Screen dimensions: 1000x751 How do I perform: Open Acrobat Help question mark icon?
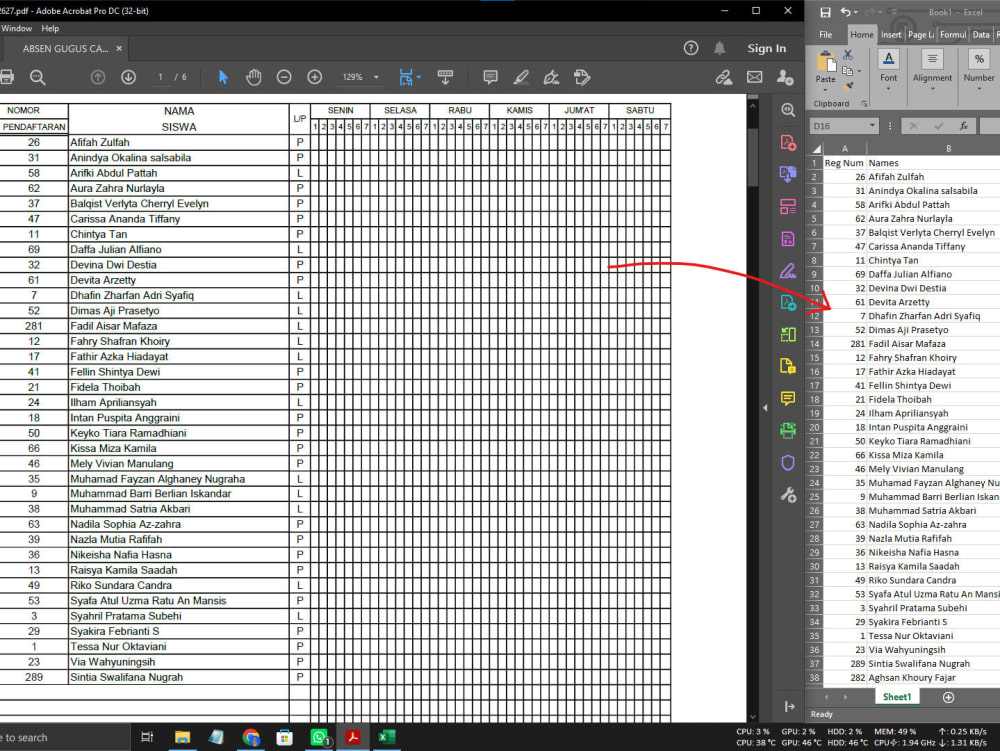tap(691, 48)
